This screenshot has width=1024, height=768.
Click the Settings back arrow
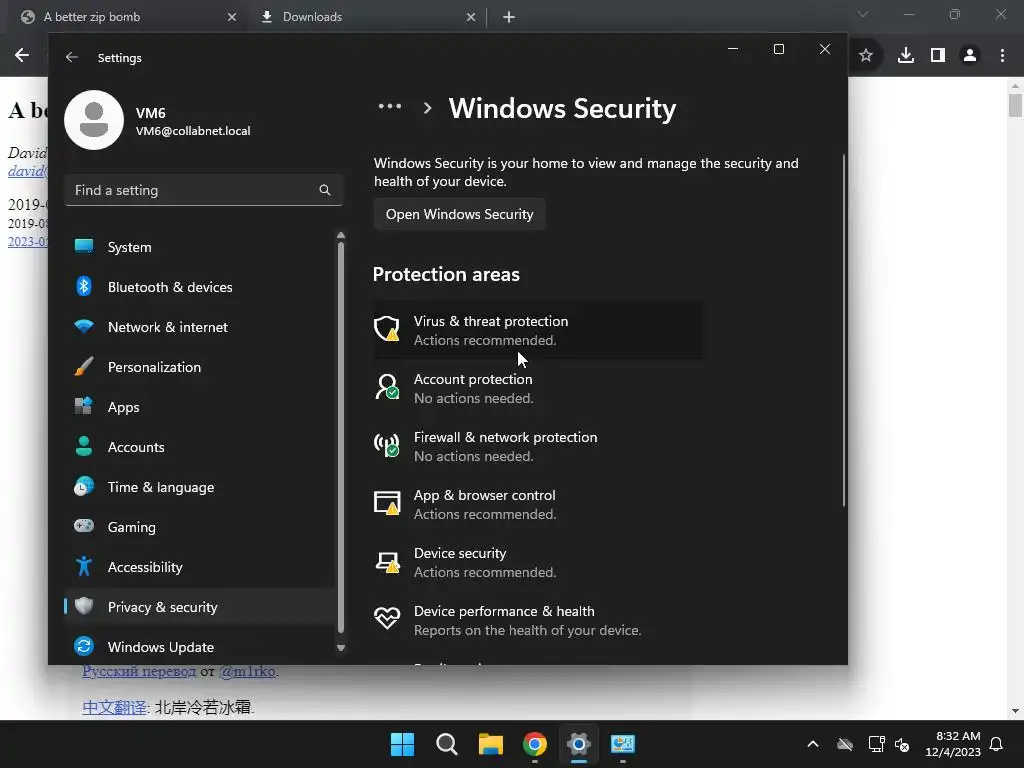coord(71,57)
